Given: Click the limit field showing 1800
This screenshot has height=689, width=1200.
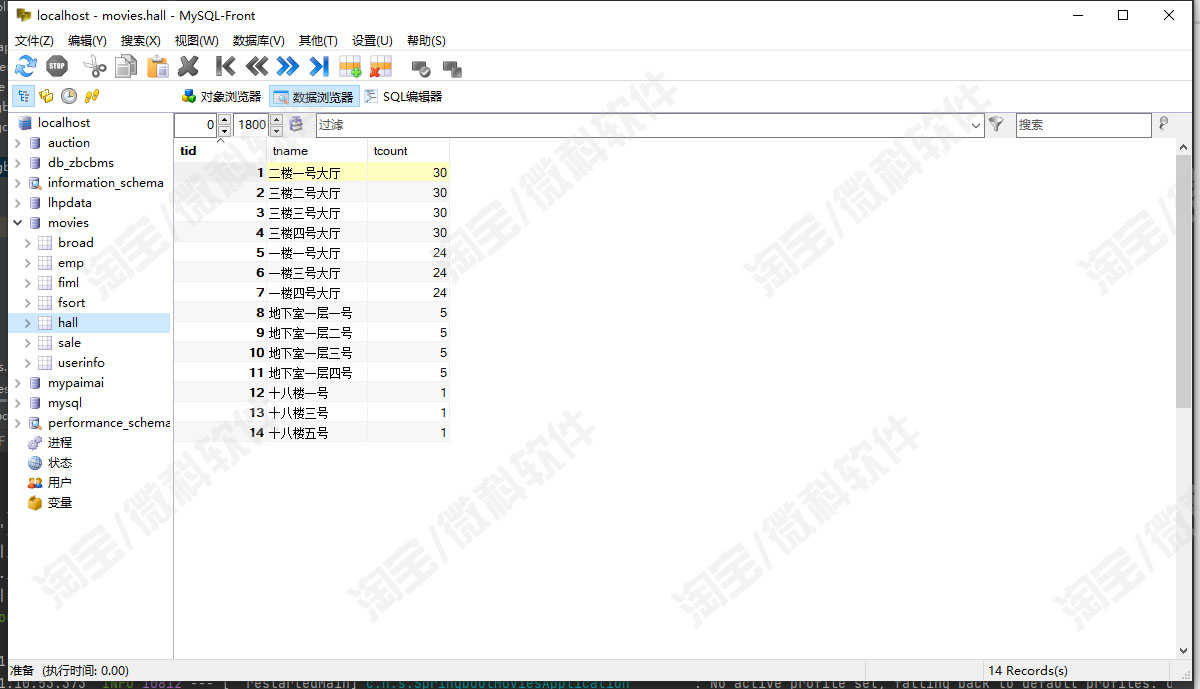Looking at the screenshot, I should click(x=251, y=125).
